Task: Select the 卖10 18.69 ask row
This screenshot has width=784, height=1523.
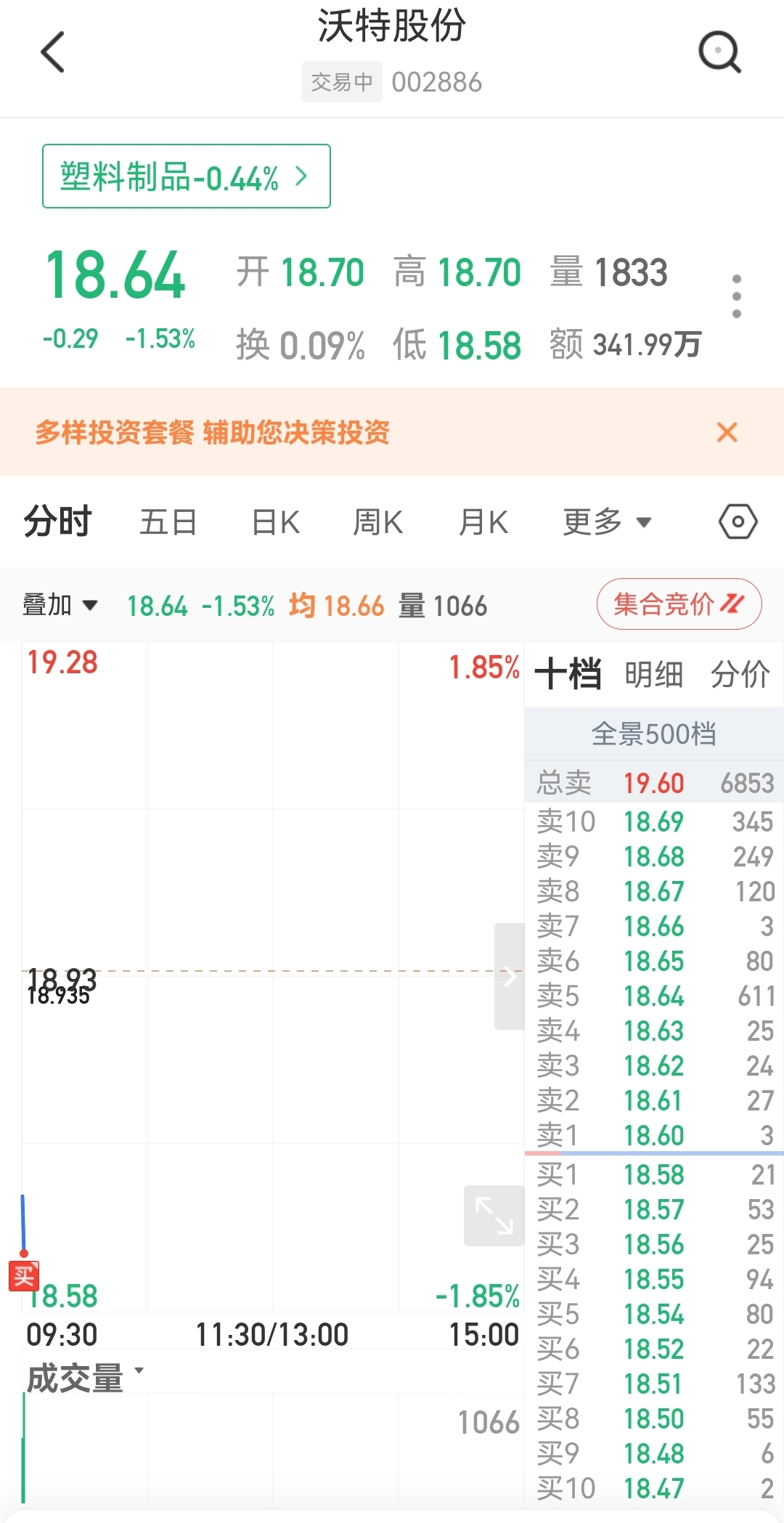Action: (654, 821)
